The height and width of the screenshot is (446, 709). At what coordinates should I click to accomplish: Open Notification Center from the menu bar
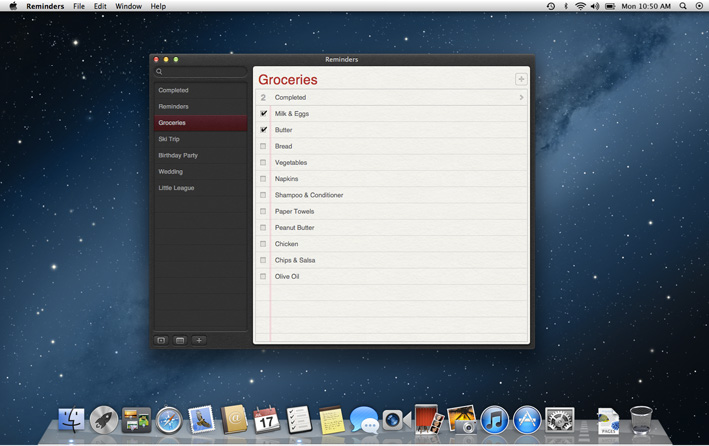point(699,6)
